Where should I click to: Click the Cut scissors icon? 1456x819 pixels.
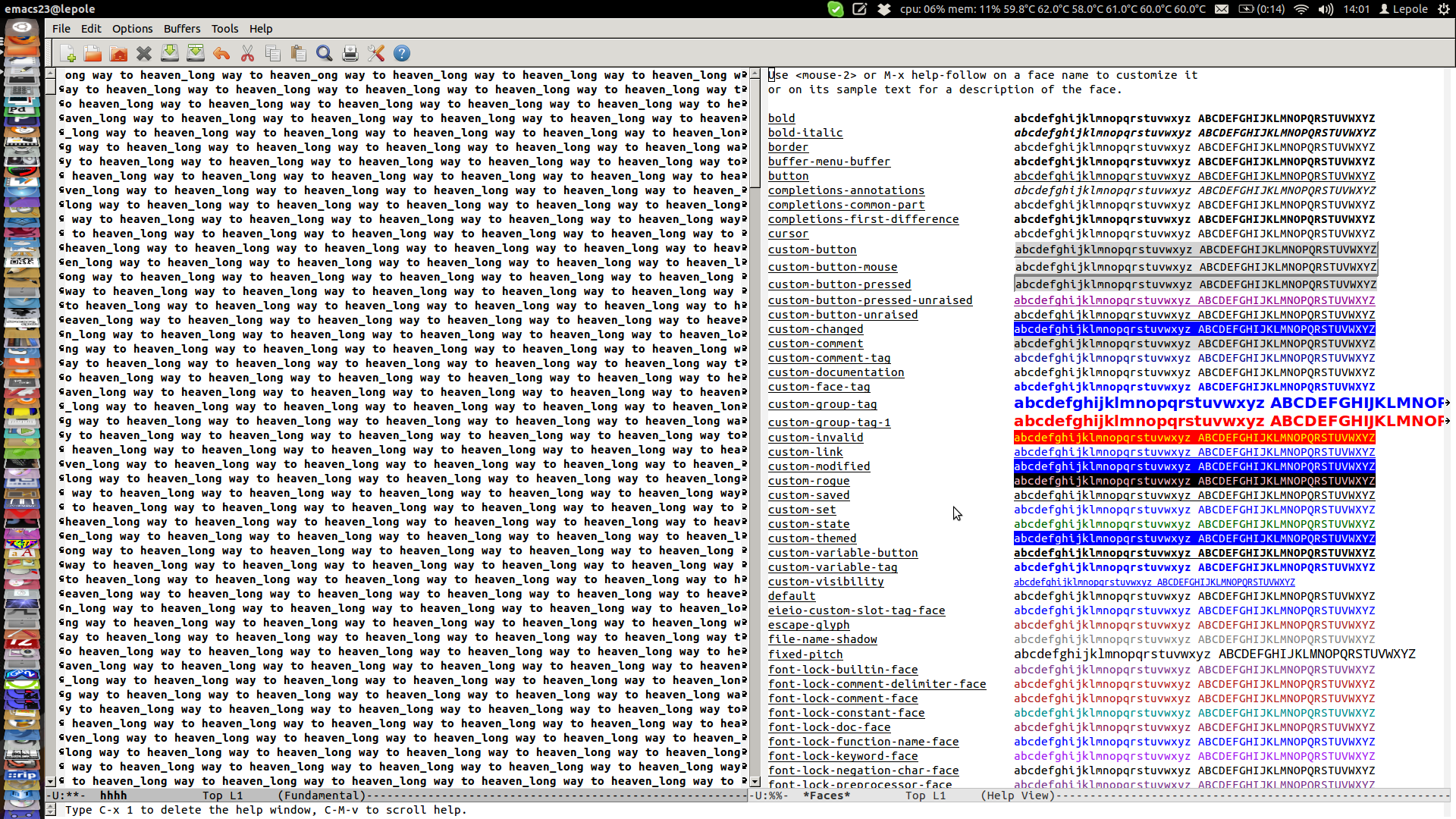pos(247,53)
